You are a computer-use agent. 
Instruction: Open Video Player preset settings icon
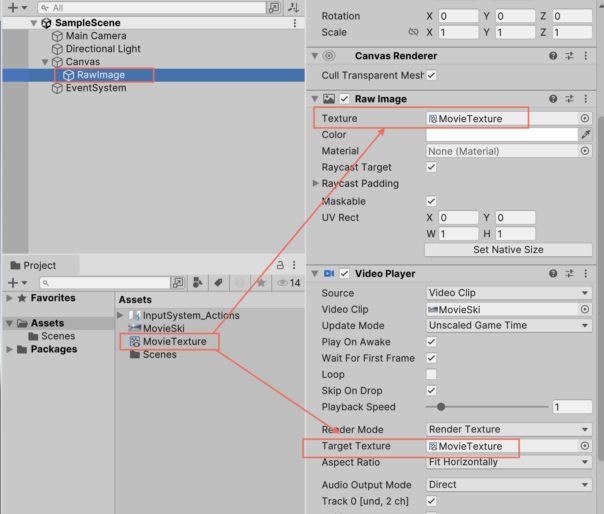[x=569, y=274]
